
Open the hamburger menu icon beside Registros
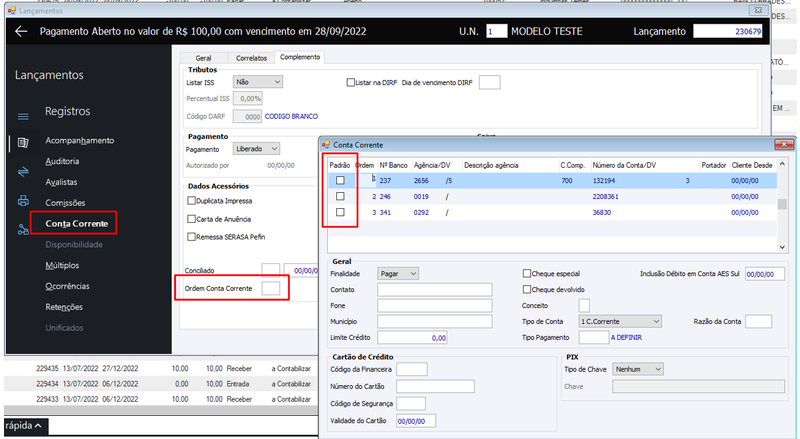point(23,116)
